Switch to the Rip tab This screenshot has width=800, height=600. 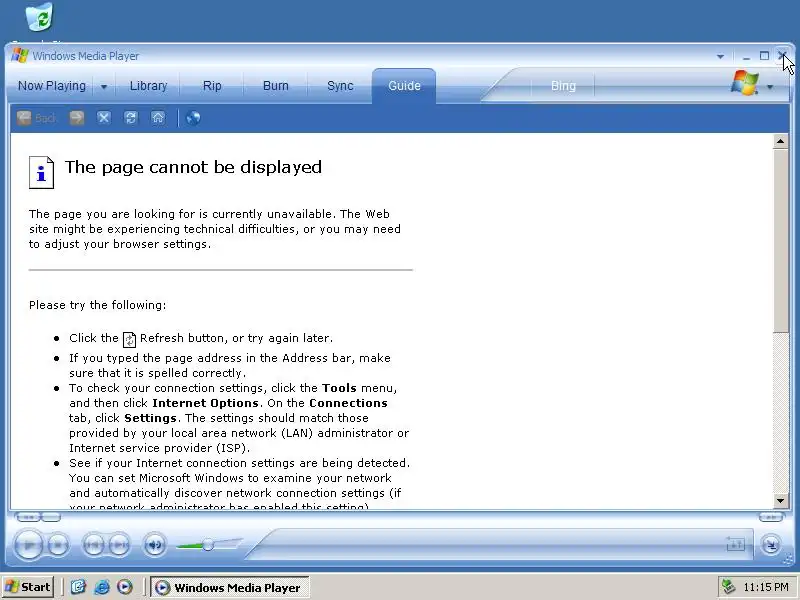click(x=212, y=86)
